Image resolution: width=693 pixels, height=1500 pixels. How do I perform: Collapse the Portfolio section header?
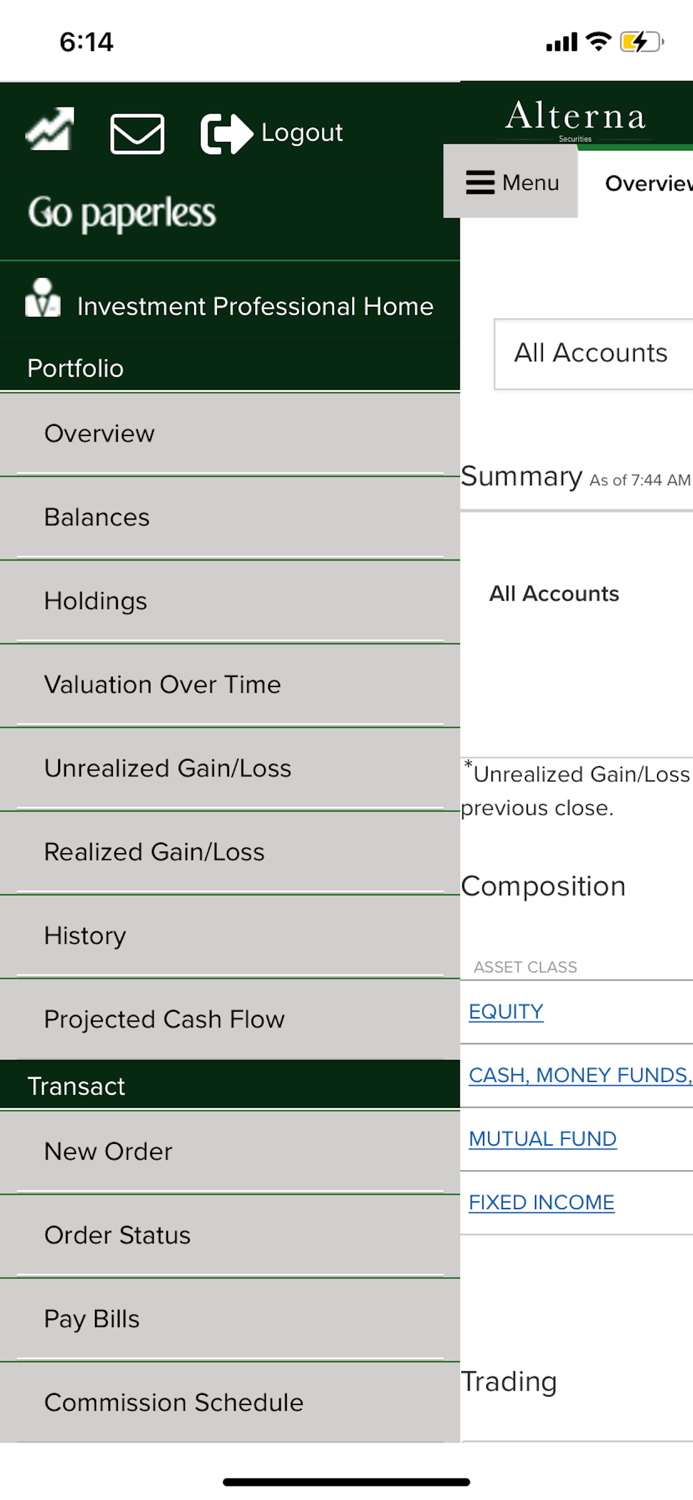pos(75,368)
